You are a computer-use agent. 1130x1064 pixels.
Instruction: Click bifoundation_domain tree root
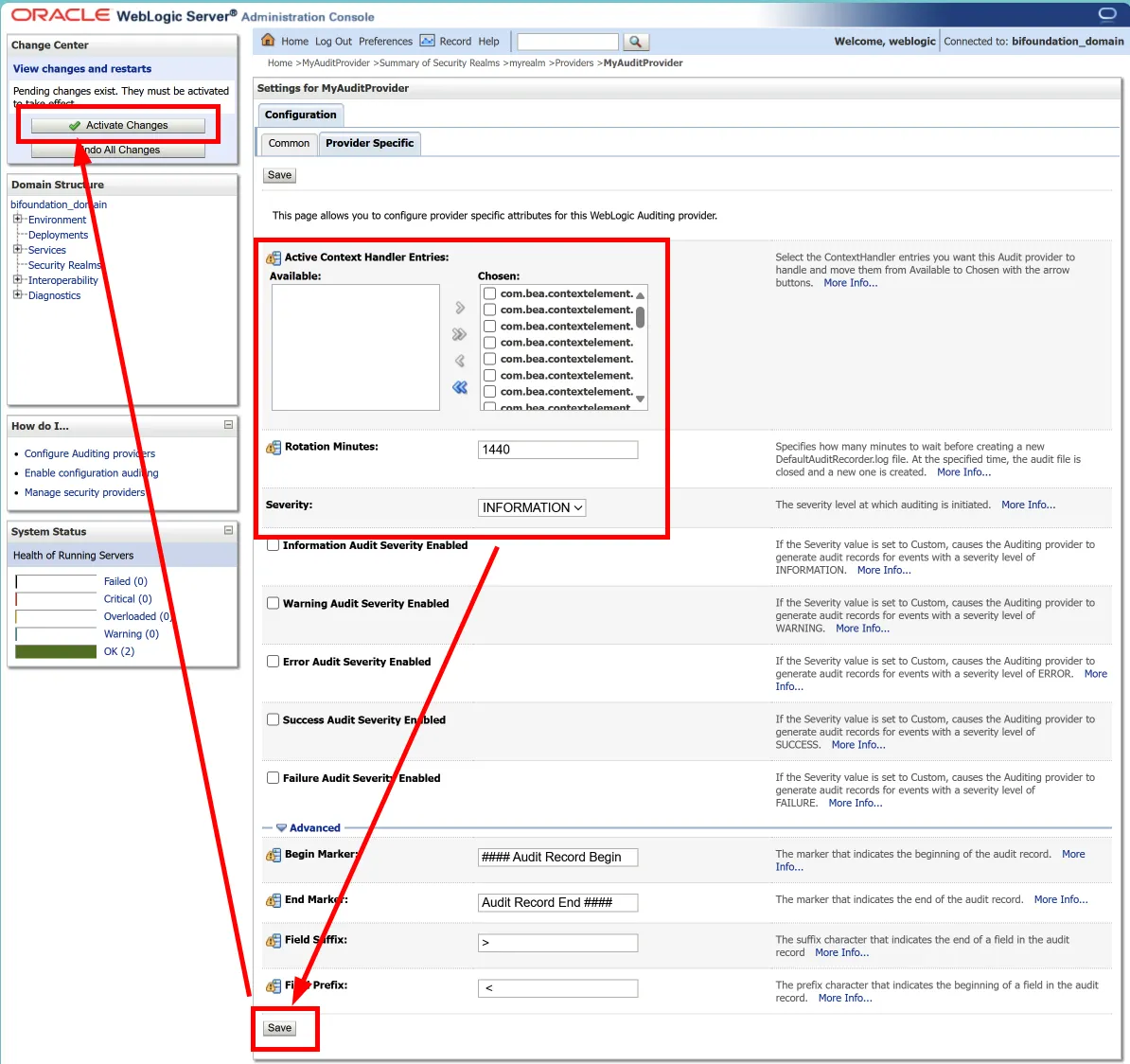[59, 204]
